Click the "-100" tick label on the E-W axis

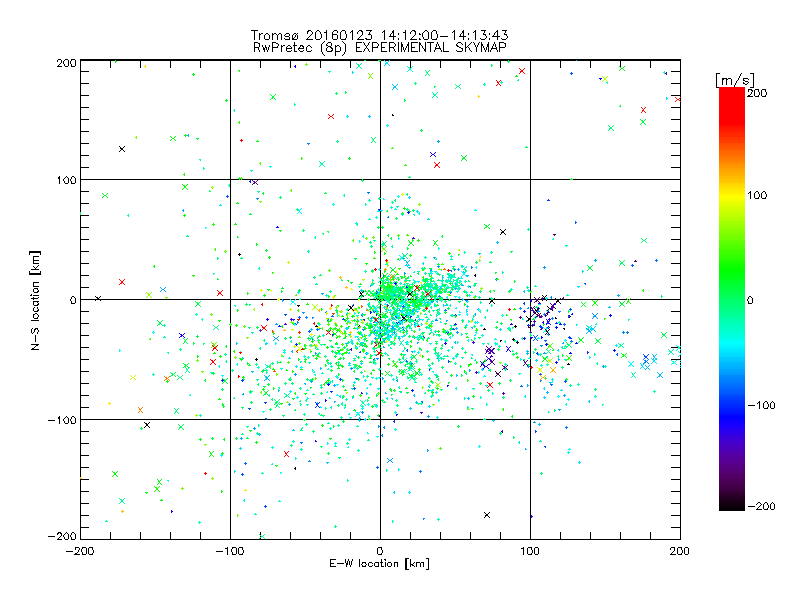point(230,551)
